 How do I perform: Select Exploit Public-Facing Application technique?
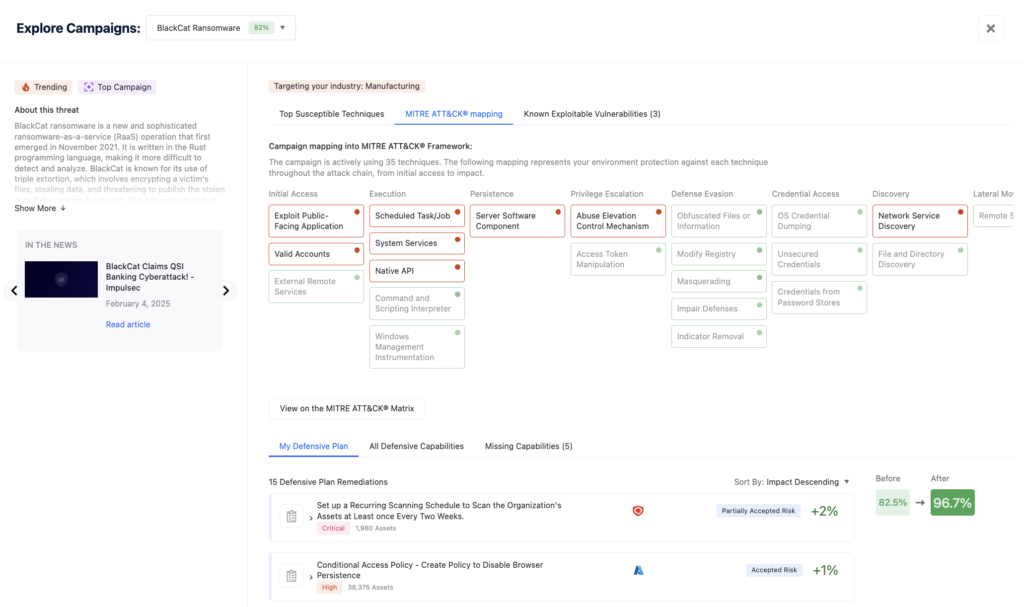[x=316, y=221]
